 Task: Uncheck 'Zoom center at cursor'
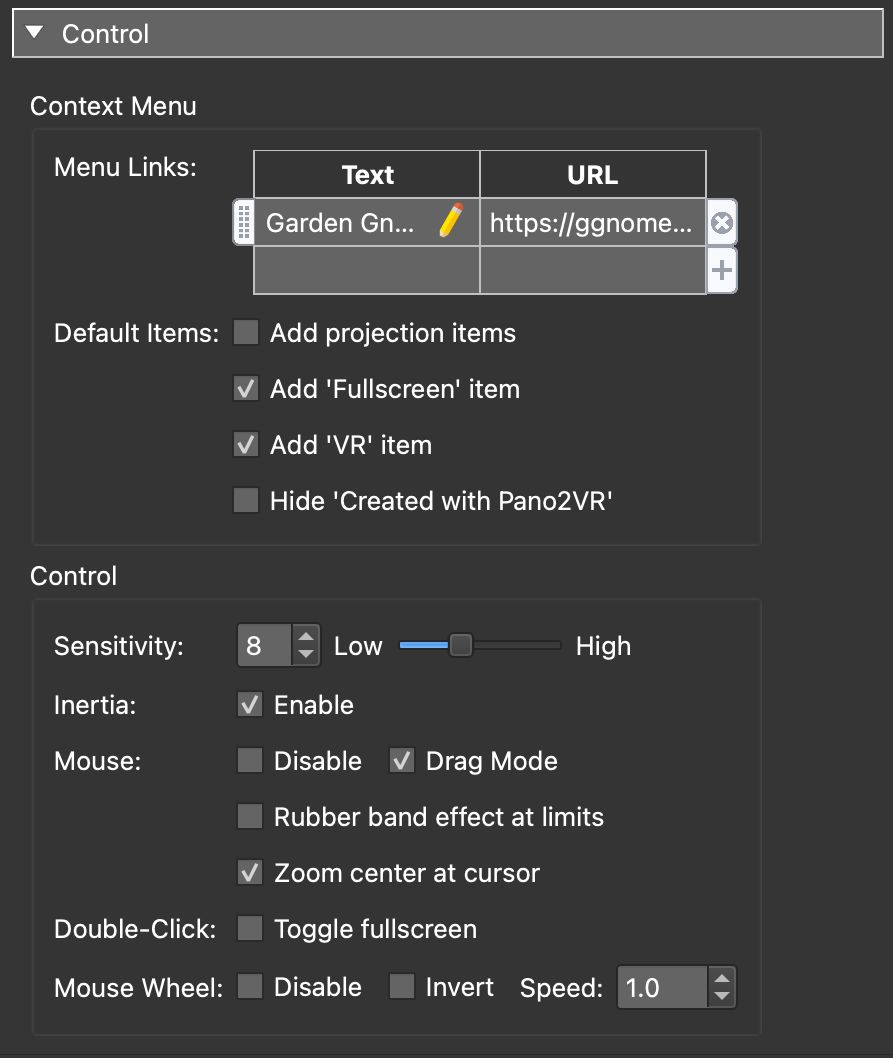(245, 872)
